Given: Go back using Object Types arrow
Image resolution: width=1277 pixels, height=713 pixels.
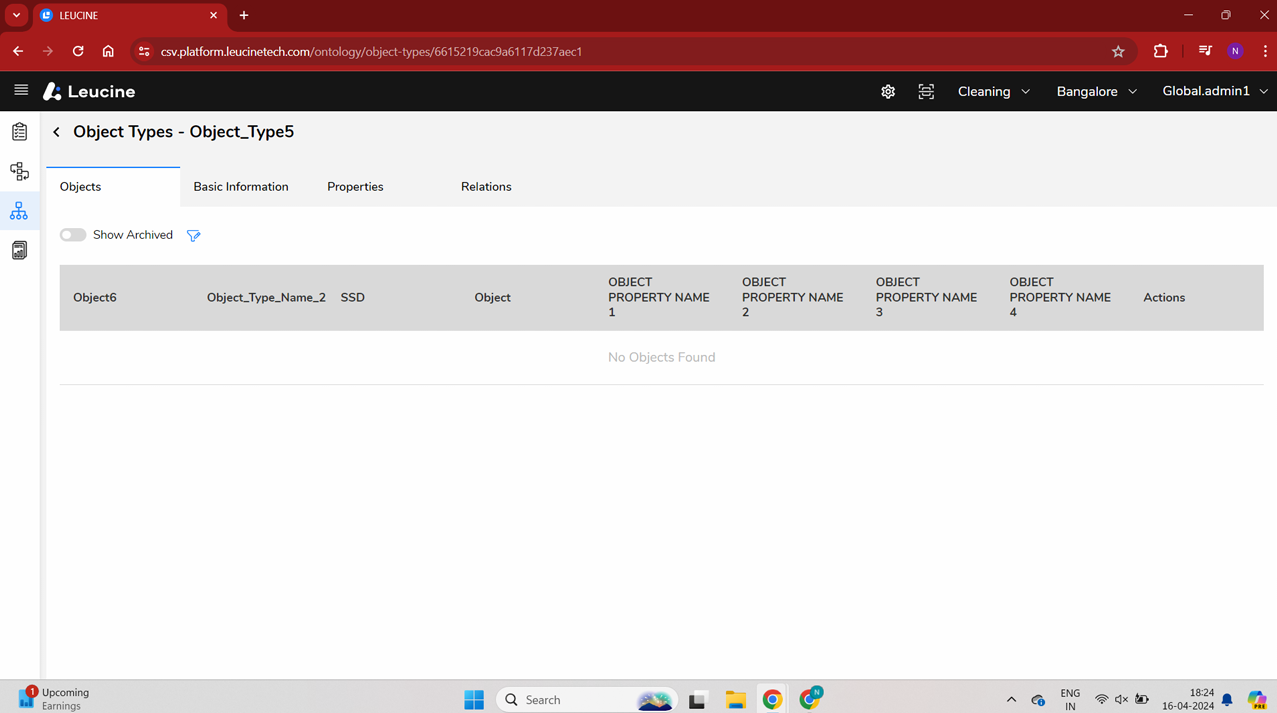Looking at the screenshot, I should (x=57, y=132).
